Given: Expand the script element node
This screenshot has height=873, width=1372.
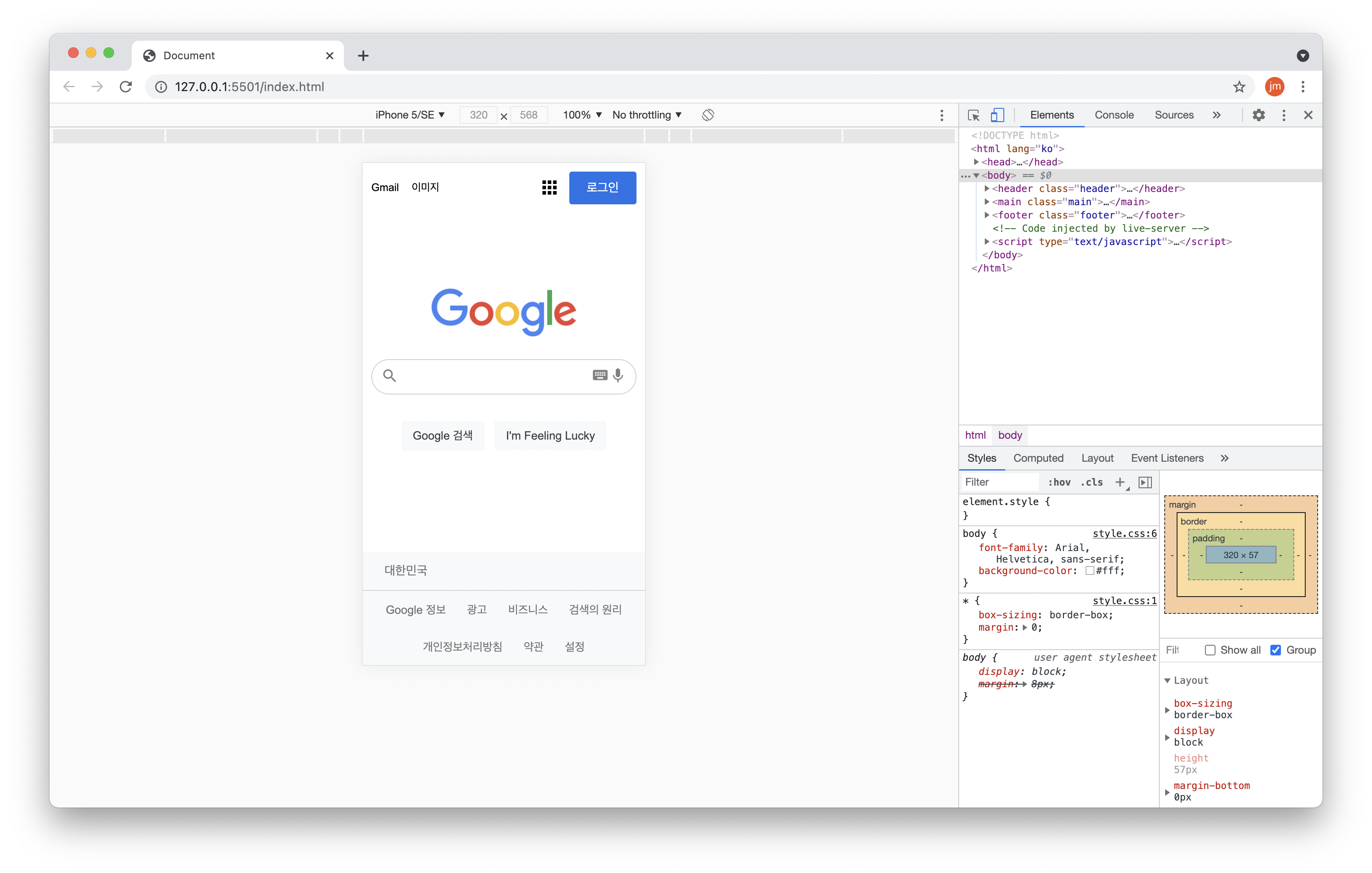Looking at the screenshot, I should point(987,242).
